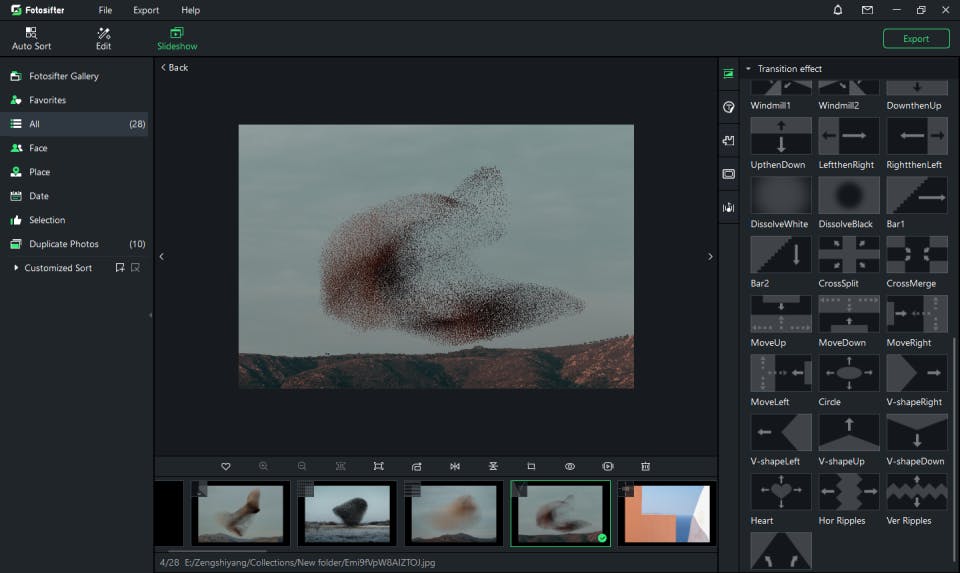Open the Export menu in menu bar
The image size is (960, 573).
[x=146, y=10]
